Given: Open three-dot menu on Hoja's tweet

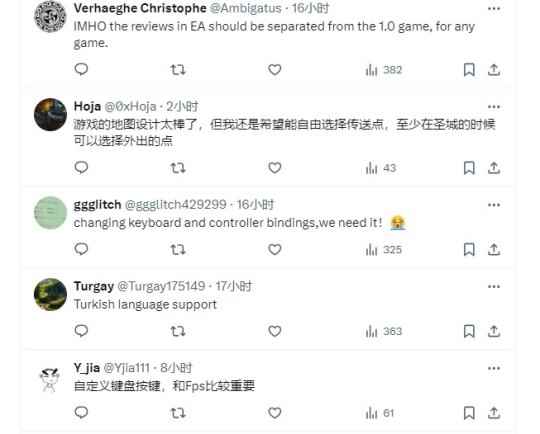Looking at the screenshot, I should coord(494,107).
